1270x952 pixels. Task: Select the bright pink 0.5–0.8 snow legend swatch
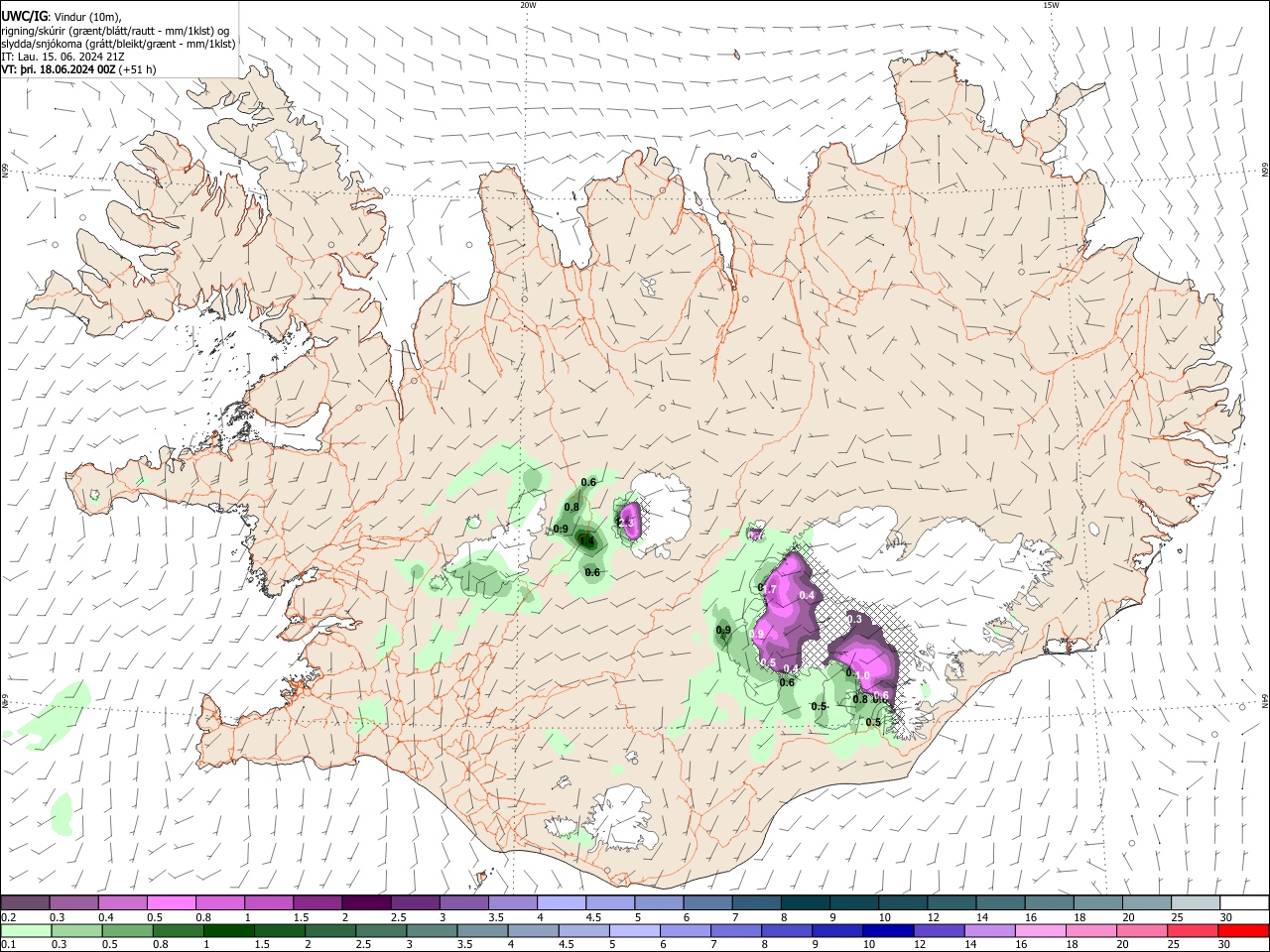[171, 903]
